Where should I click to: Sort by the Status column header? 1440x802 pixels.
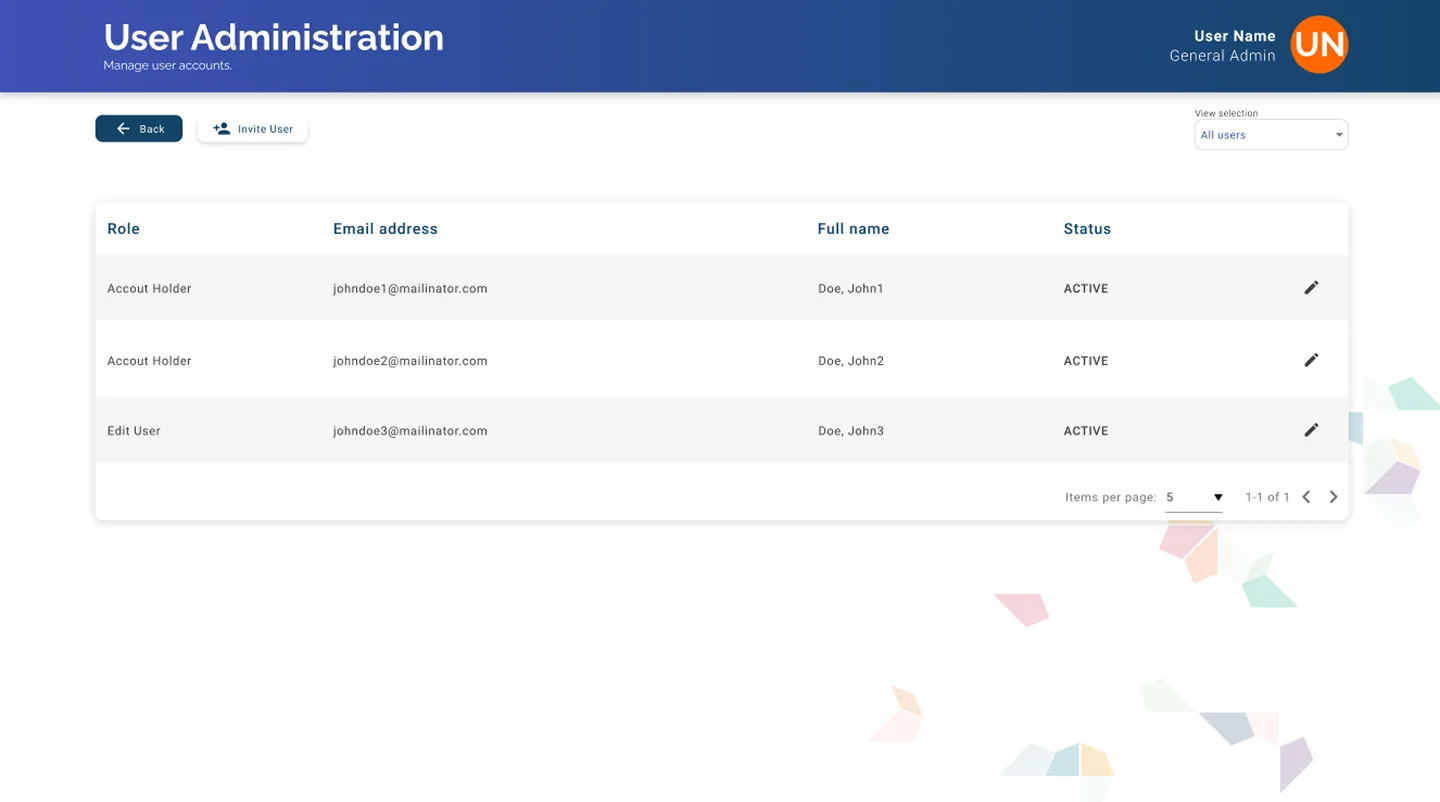[1087, 229]
